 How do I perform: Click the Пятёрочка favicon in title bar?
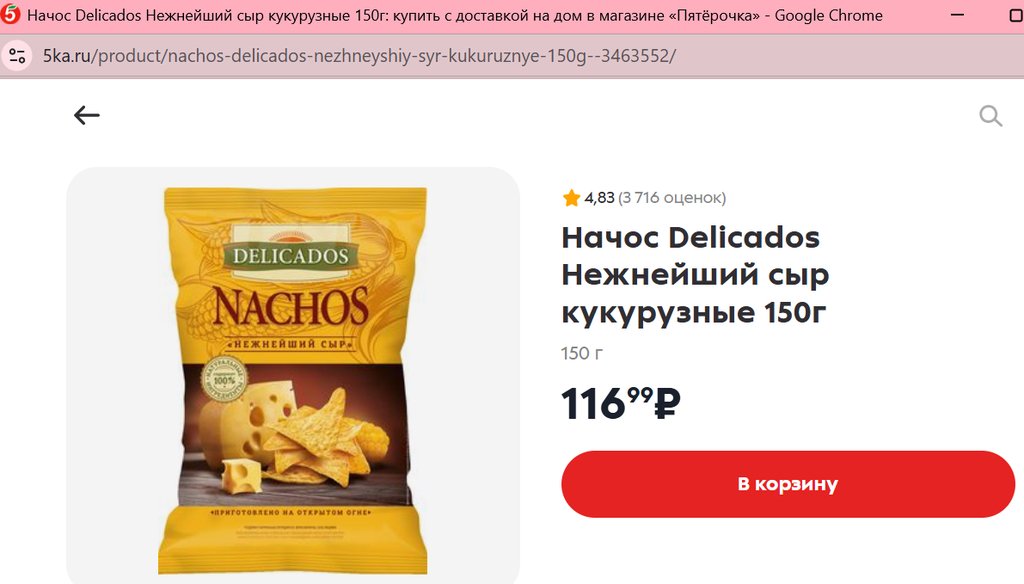tap(10, 14)
